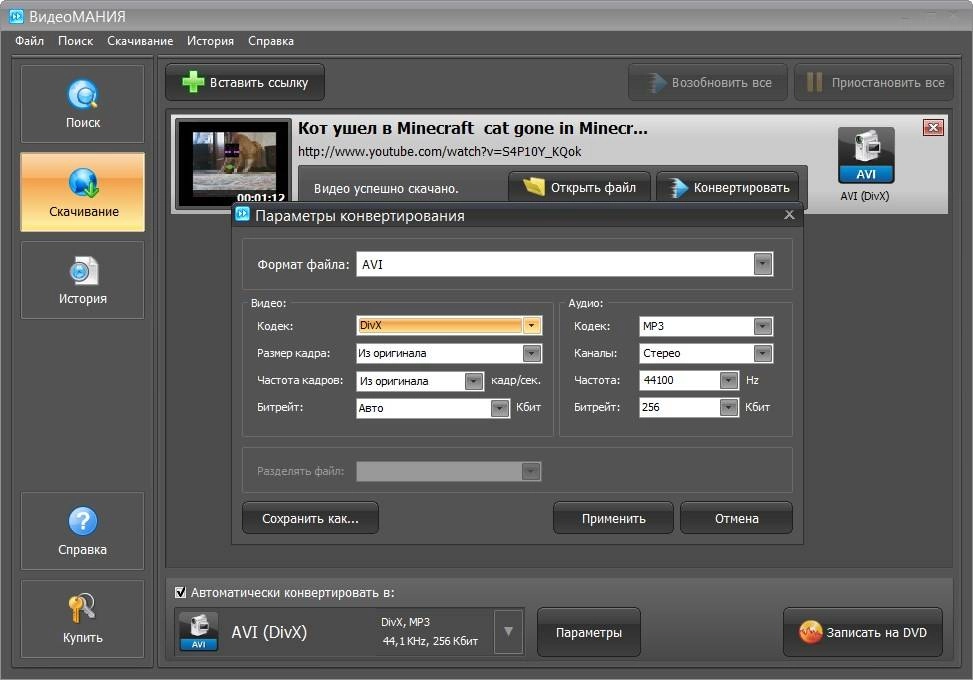The height and width of the screenshot is (680, 973).
Task: Click Приостановить все button
Action: [x=874, y=83]
